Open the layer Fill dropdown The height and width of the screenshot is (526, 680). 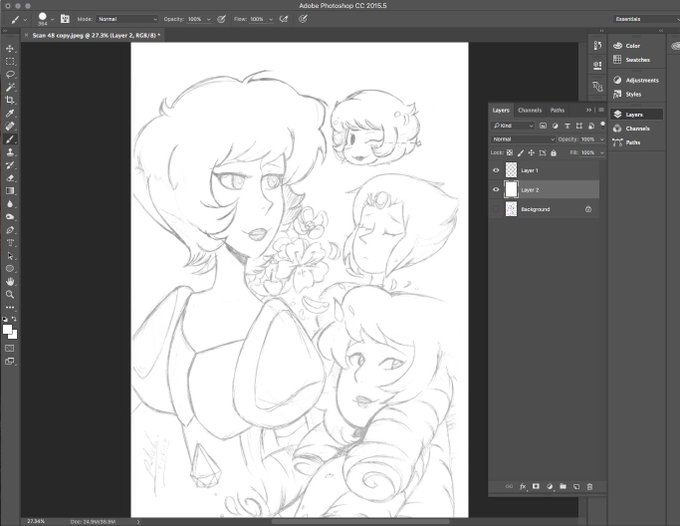(602, 153)
